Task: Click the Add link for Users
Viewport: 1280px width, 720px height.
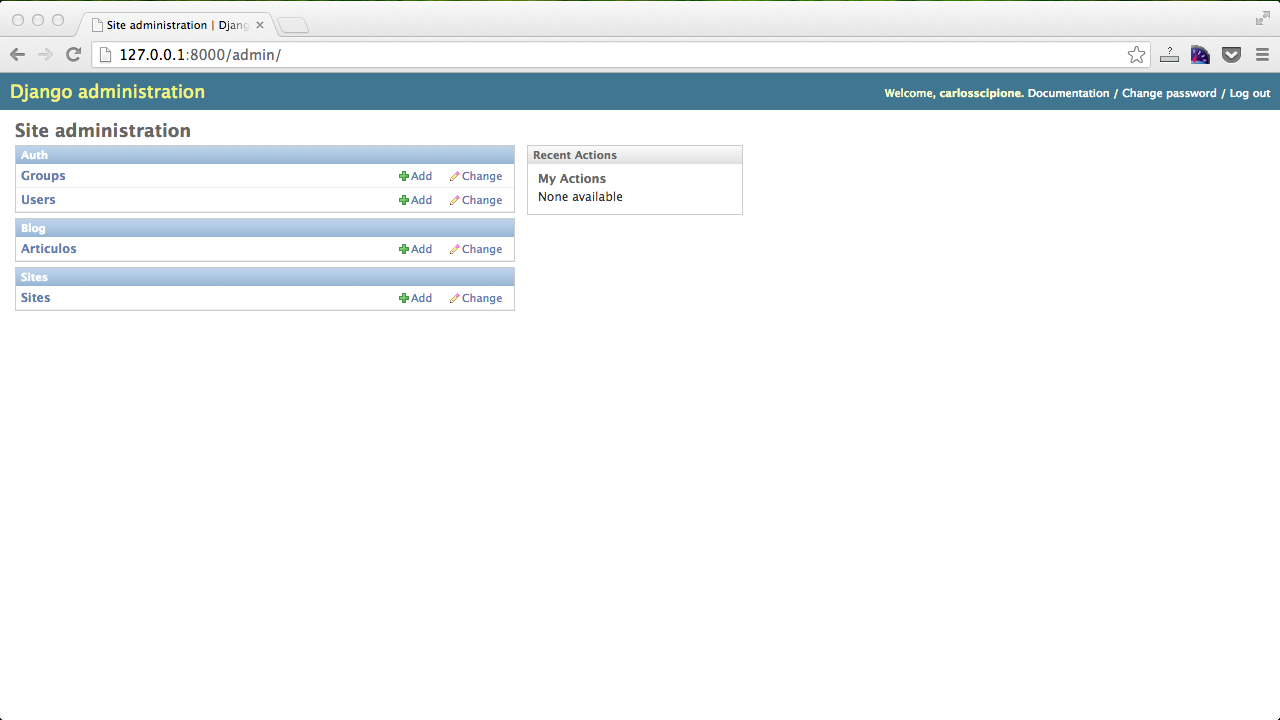Action: pos(421,200)
